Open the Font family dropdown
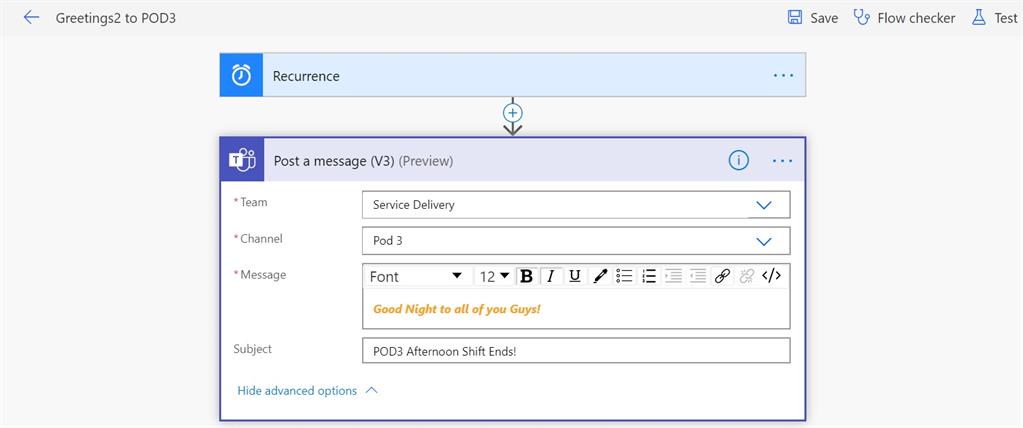 (x=416, y=276)
